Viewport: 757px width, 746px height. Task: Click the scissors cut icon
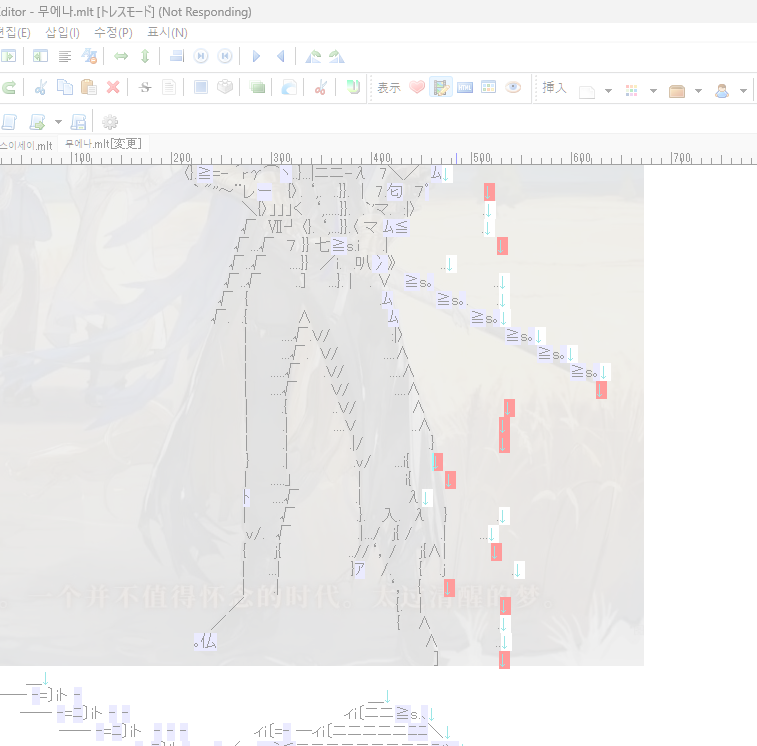41,87
